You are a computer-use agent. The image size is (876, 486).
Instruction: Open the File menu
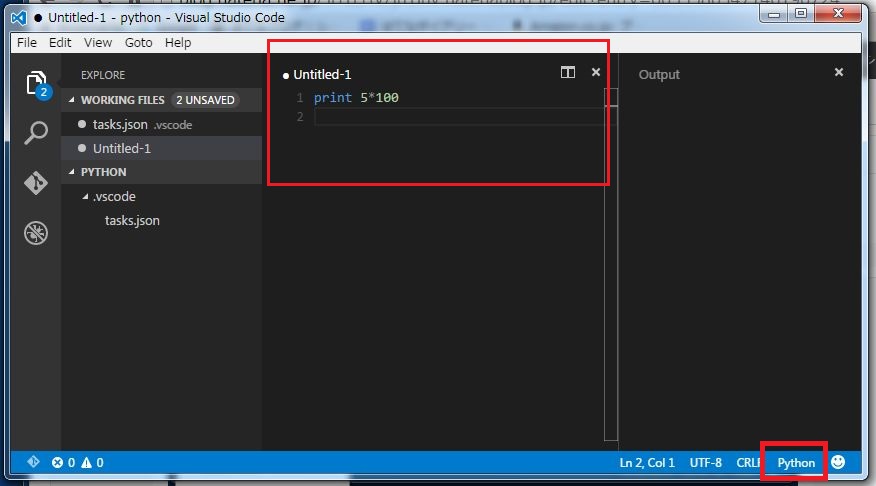(x=27, y=42)
